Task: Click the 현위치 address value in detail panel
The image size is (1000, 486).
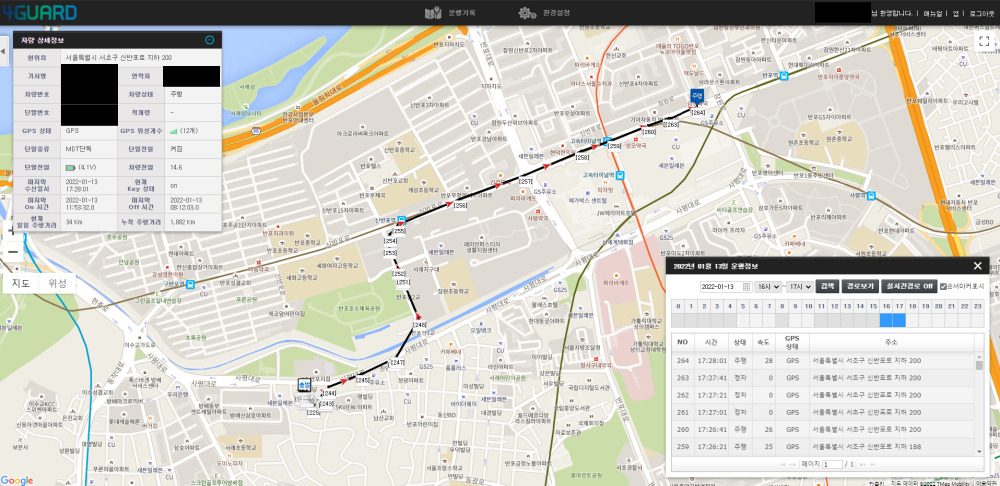Action: tap(118, 57)
